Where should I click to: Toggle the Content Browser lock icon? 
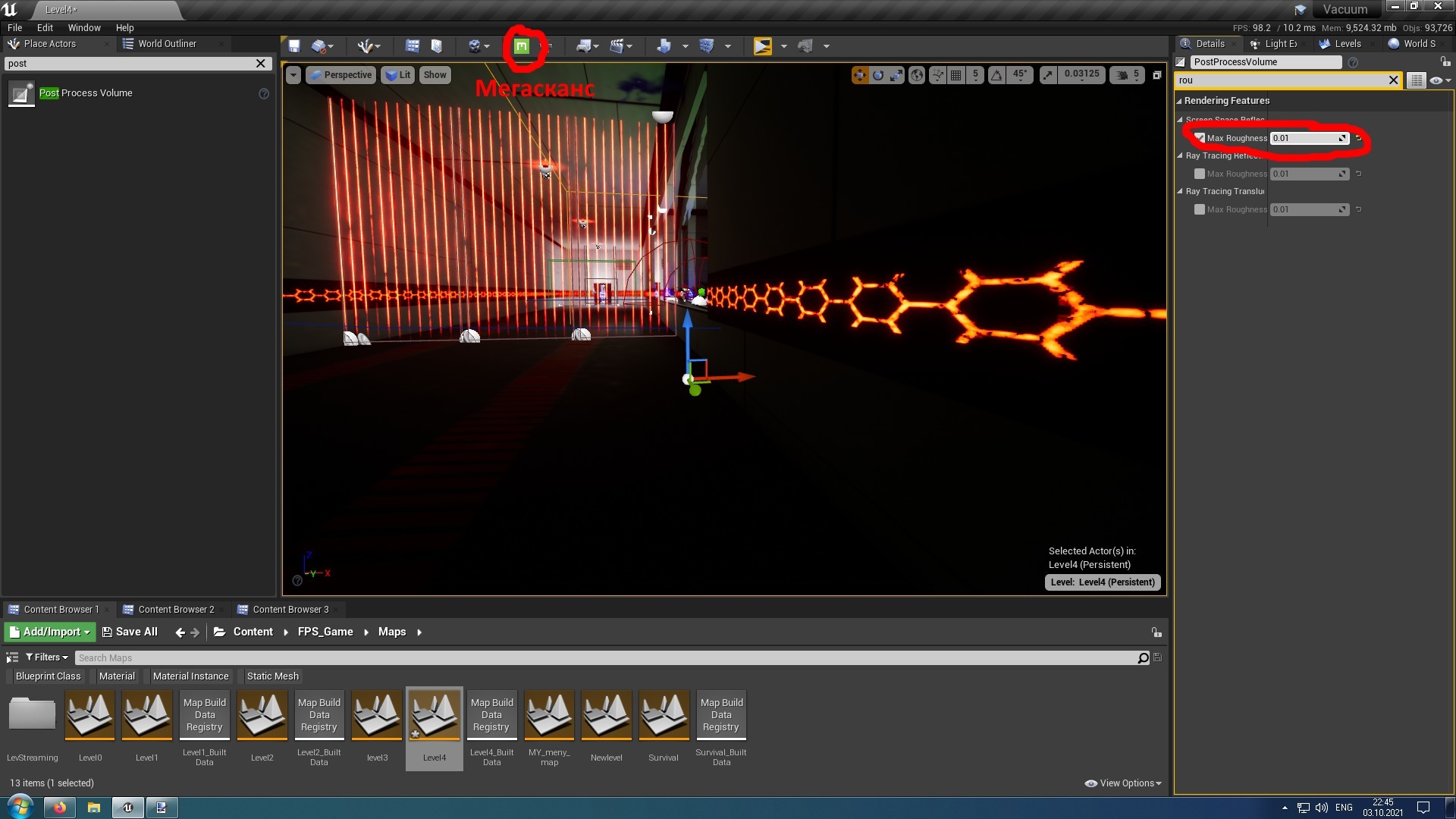1156,632
